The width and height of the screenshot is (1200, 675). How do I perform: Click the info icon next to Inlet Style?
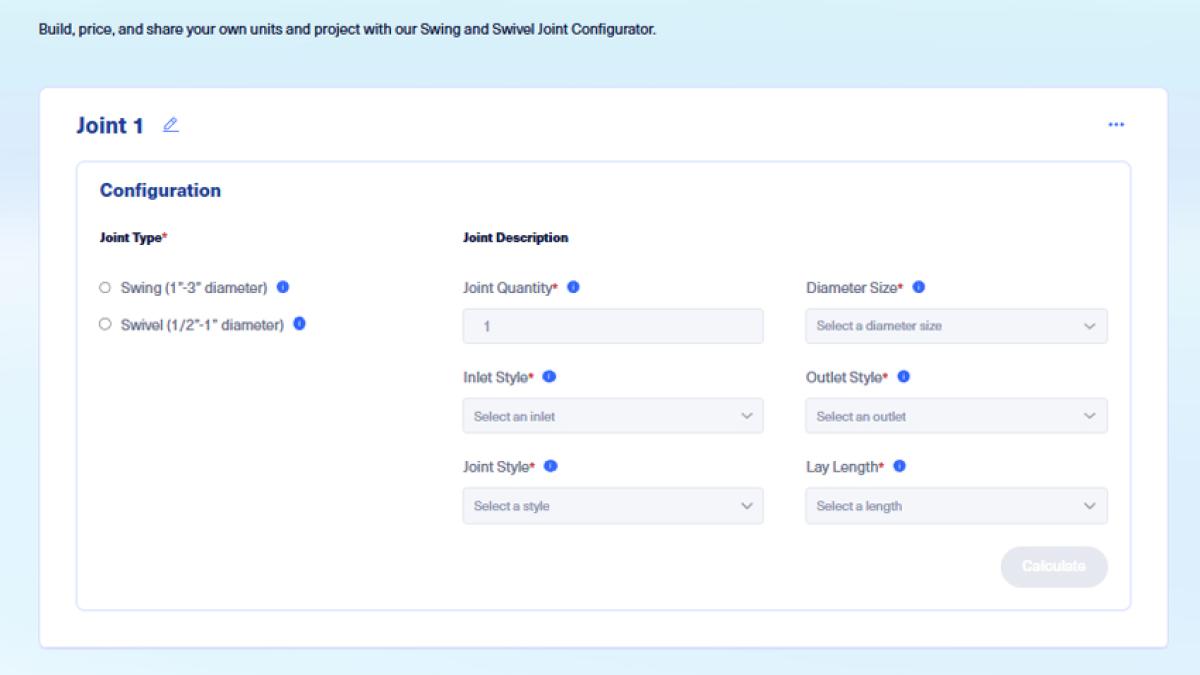coord(552,376)
